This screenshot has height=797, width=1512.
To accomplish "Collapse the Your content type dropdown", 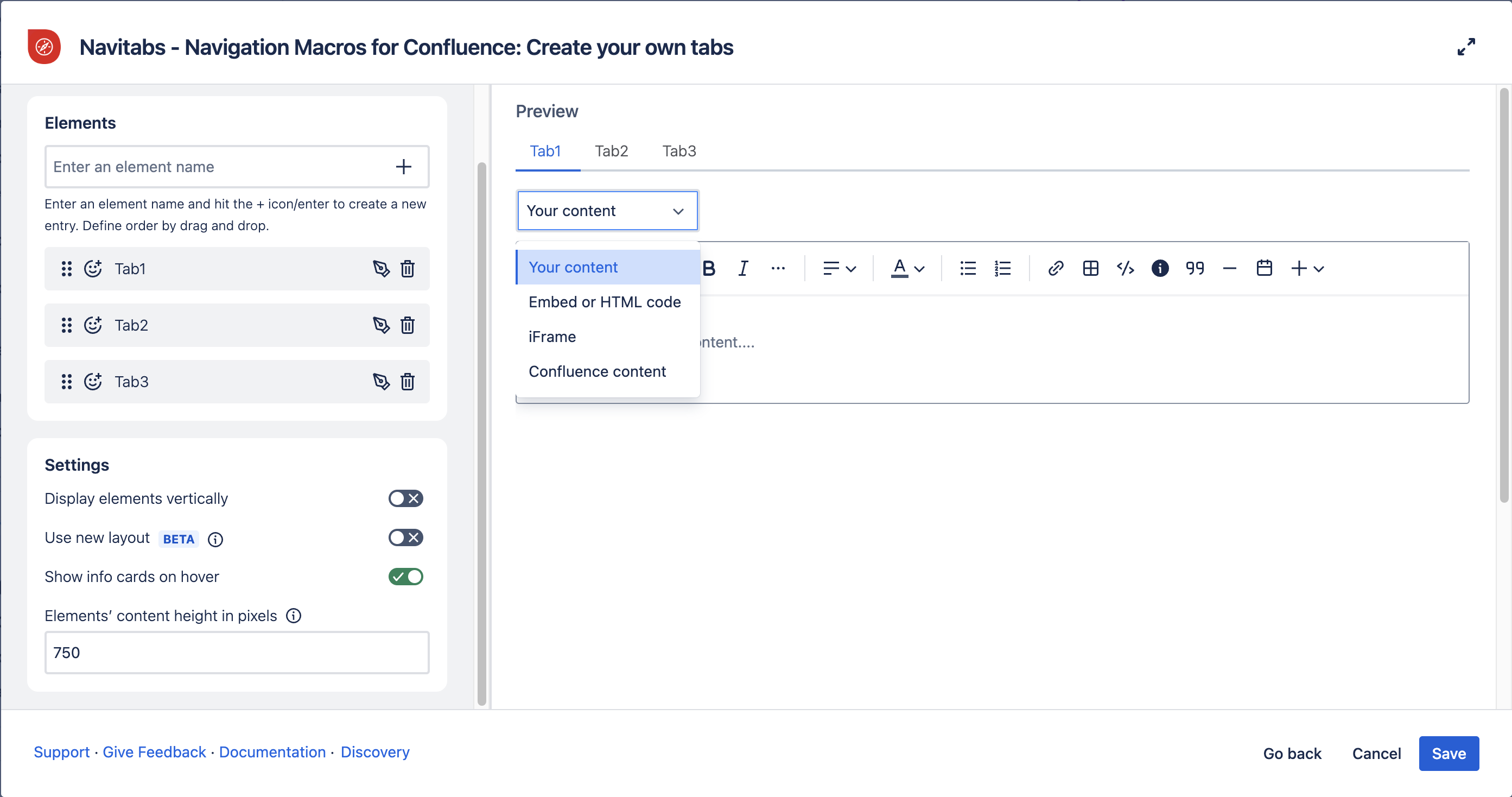I will pyautogui.click(x=607, y=211).
